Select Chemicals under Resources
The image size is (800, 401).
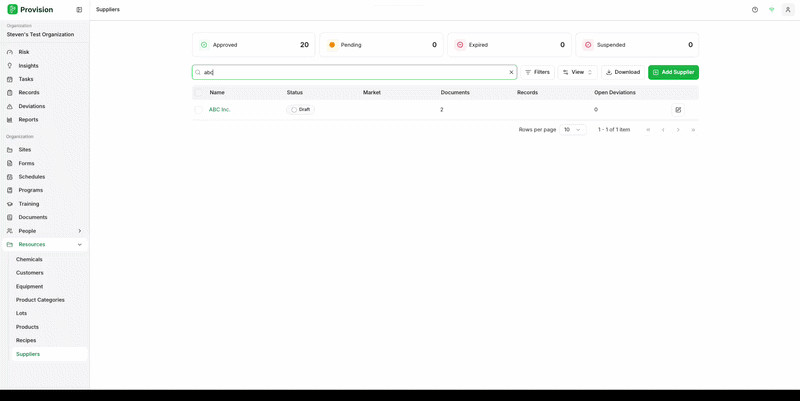coord(29,259)
